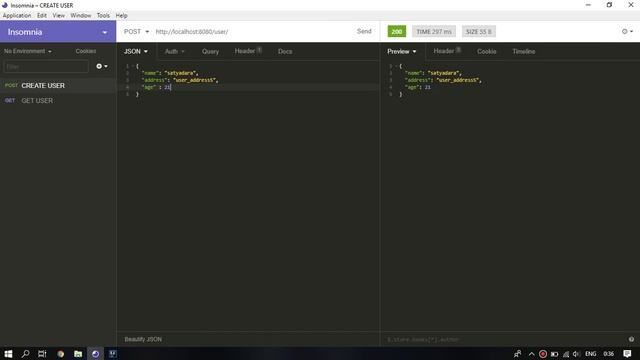Viewport: 640px width, 360px height.
Task: Change the JSON body type dropdown
Action: coord(136,51)
